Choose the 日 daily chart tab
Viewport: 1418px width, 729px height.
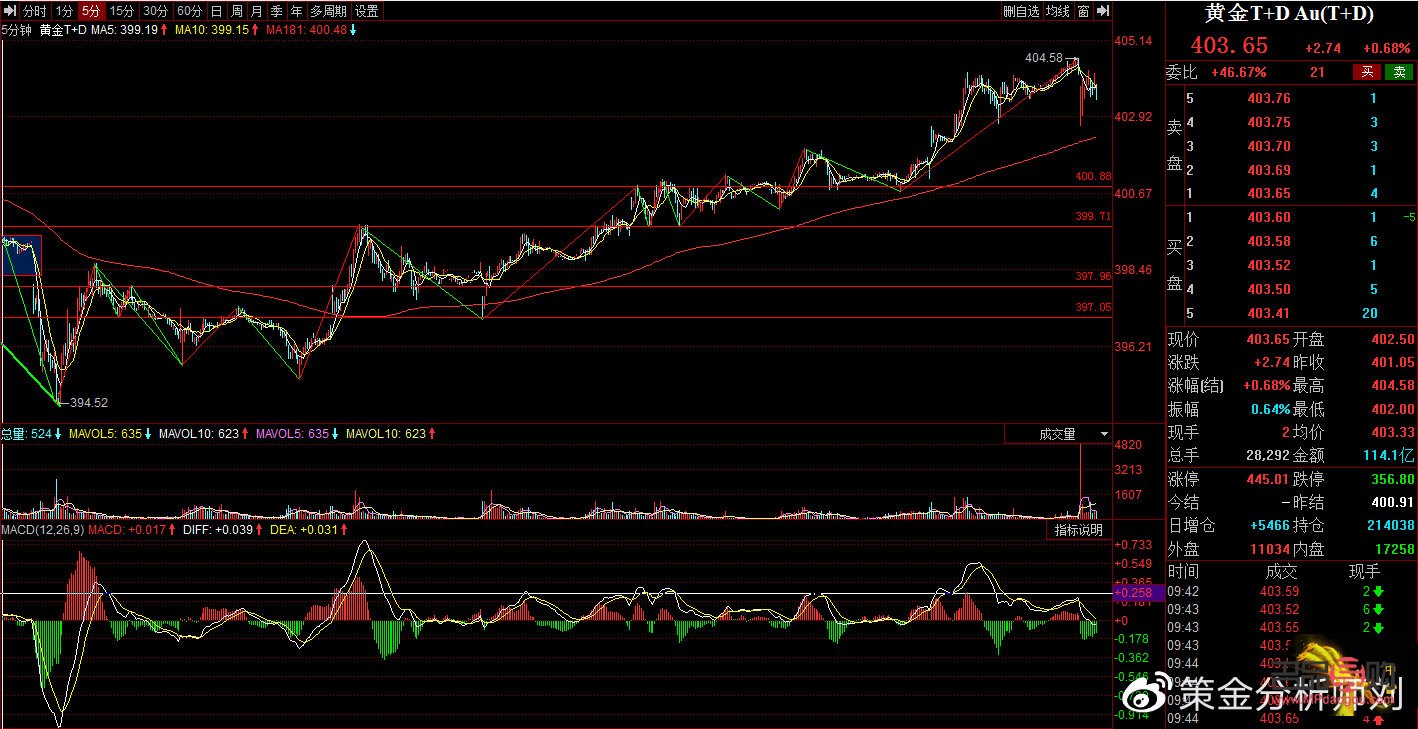pos(216,11)
